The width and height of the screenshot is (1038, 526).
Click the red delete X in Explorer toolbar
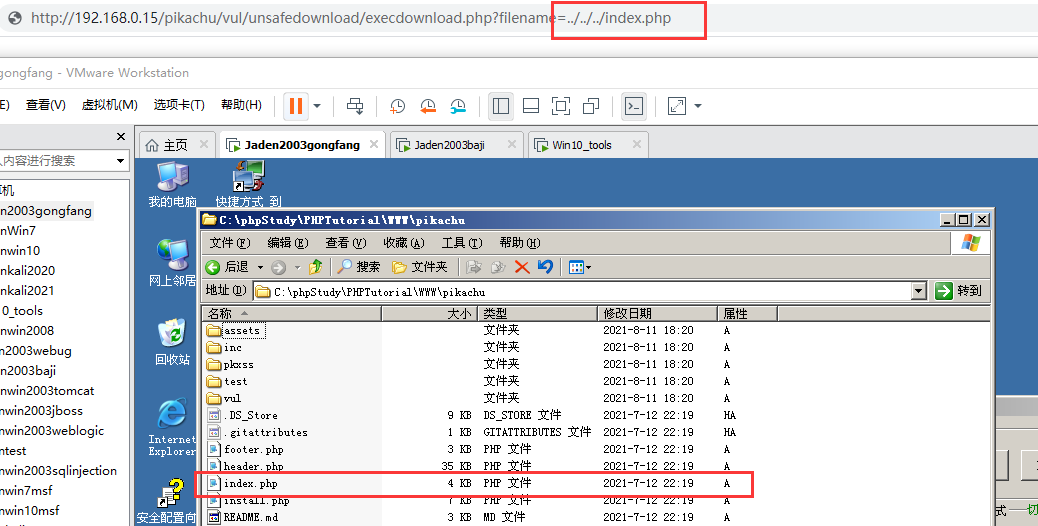[x=522, y=267]
